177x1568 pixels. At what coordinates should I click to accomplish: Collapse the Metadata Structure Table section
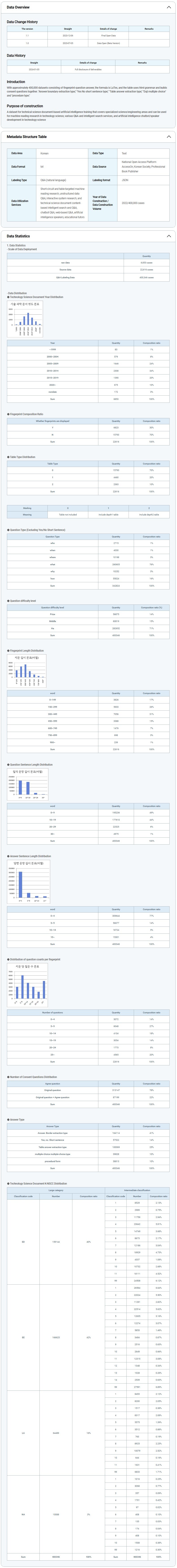(x=168, y=137)
